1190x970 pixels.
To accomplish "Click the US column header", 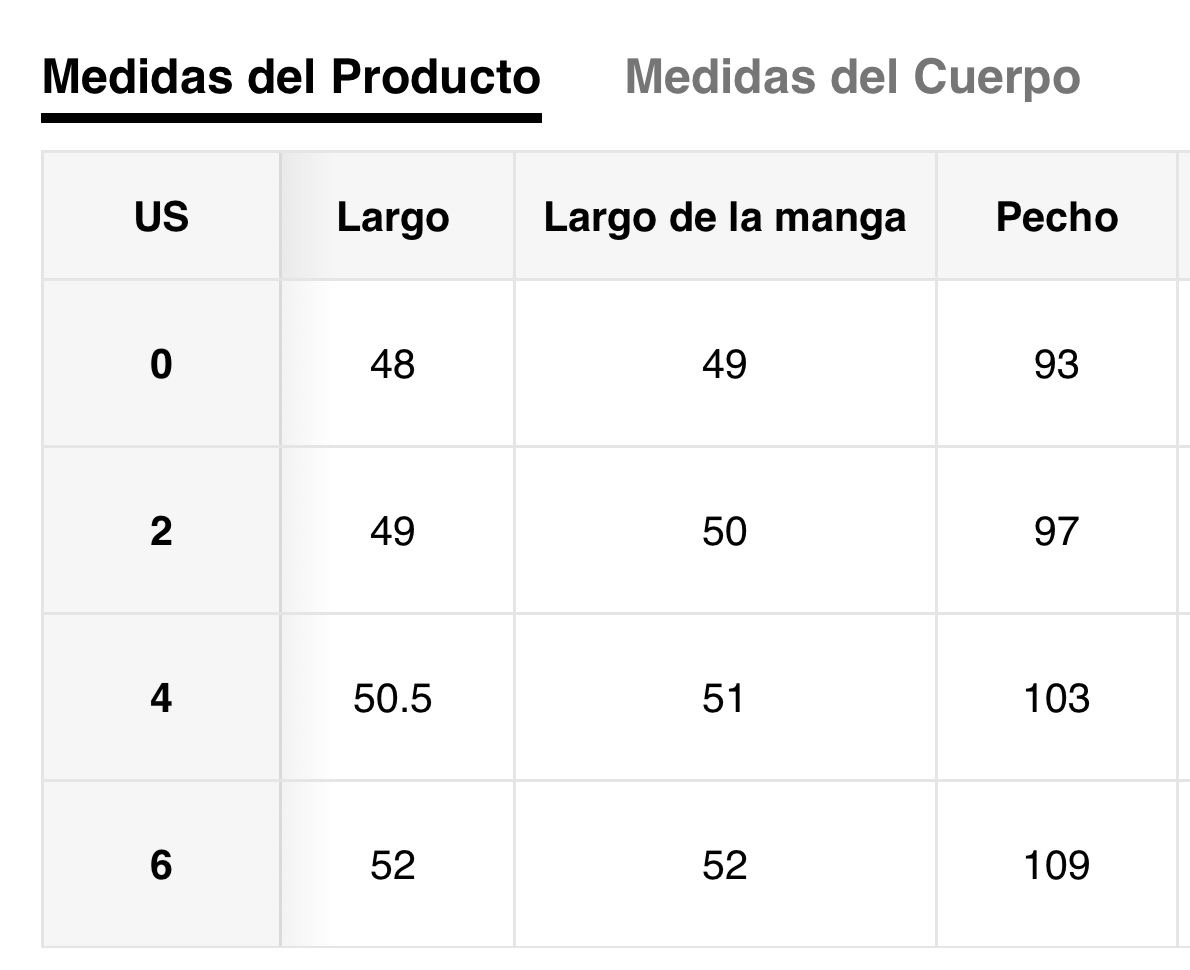I will pos(161,217).
